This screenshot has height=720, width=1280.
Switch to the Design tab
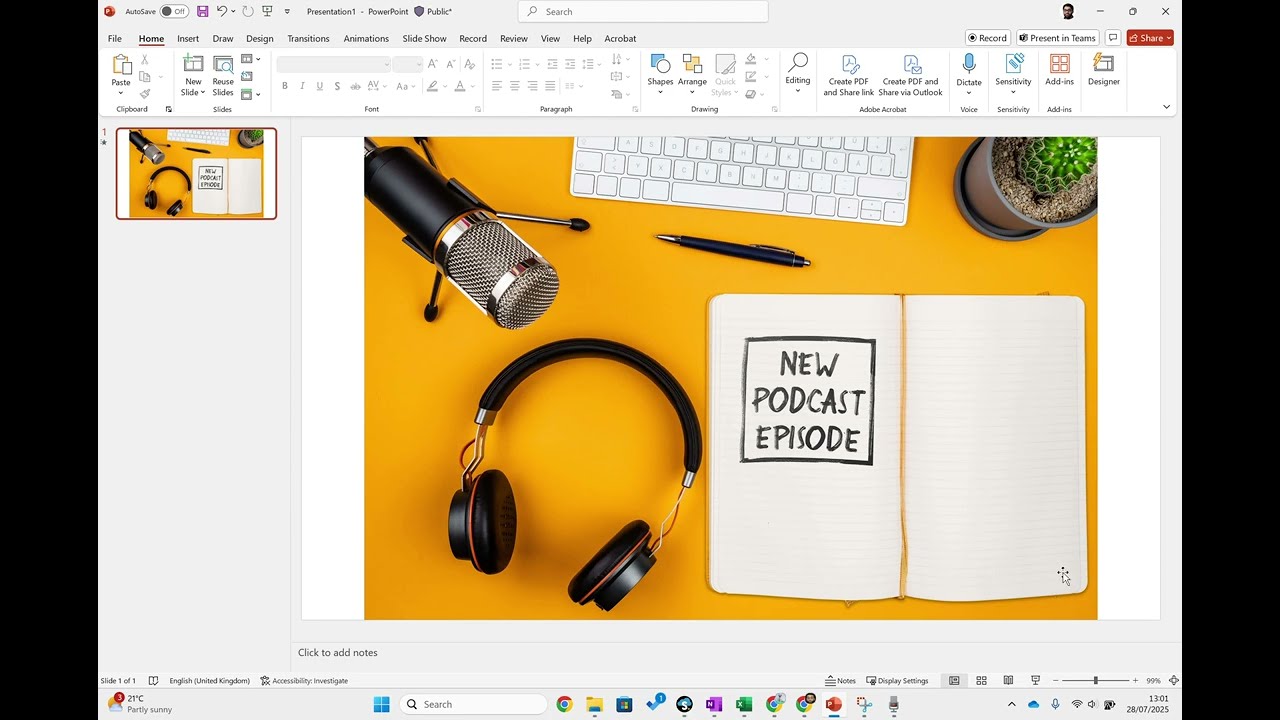(260, 39)
